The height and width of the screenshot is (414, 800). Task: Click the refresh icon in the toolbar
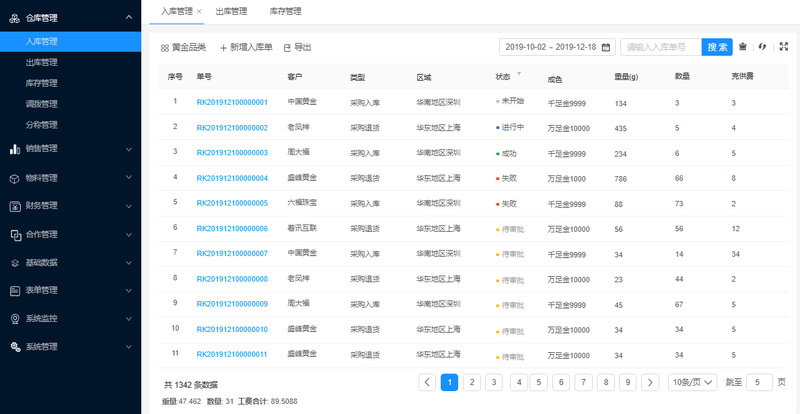pyautogui.click(x=763, y=46)
